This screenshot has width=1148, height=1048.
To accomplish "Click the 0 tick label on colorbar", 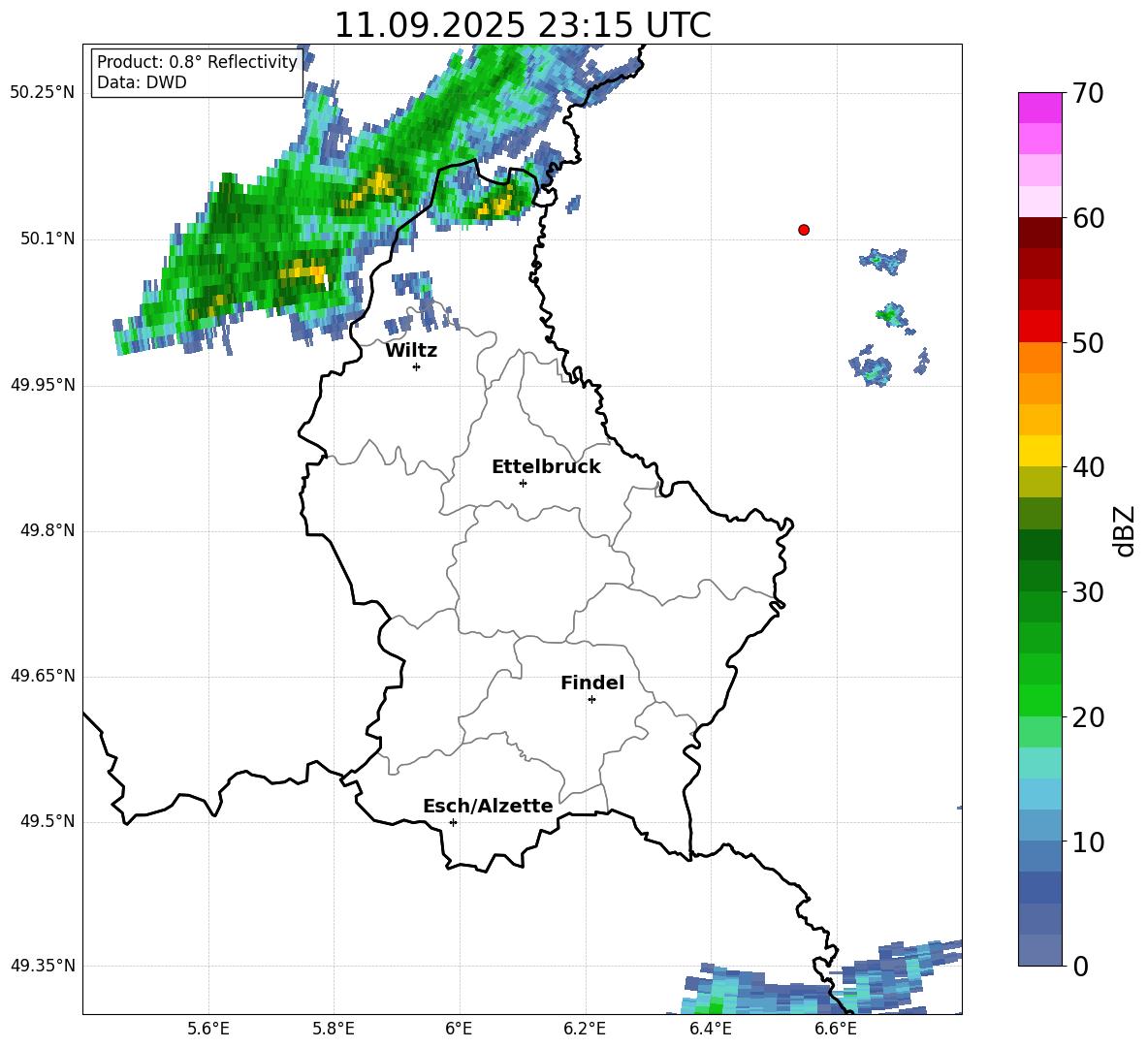I will tap(1080, 966).
